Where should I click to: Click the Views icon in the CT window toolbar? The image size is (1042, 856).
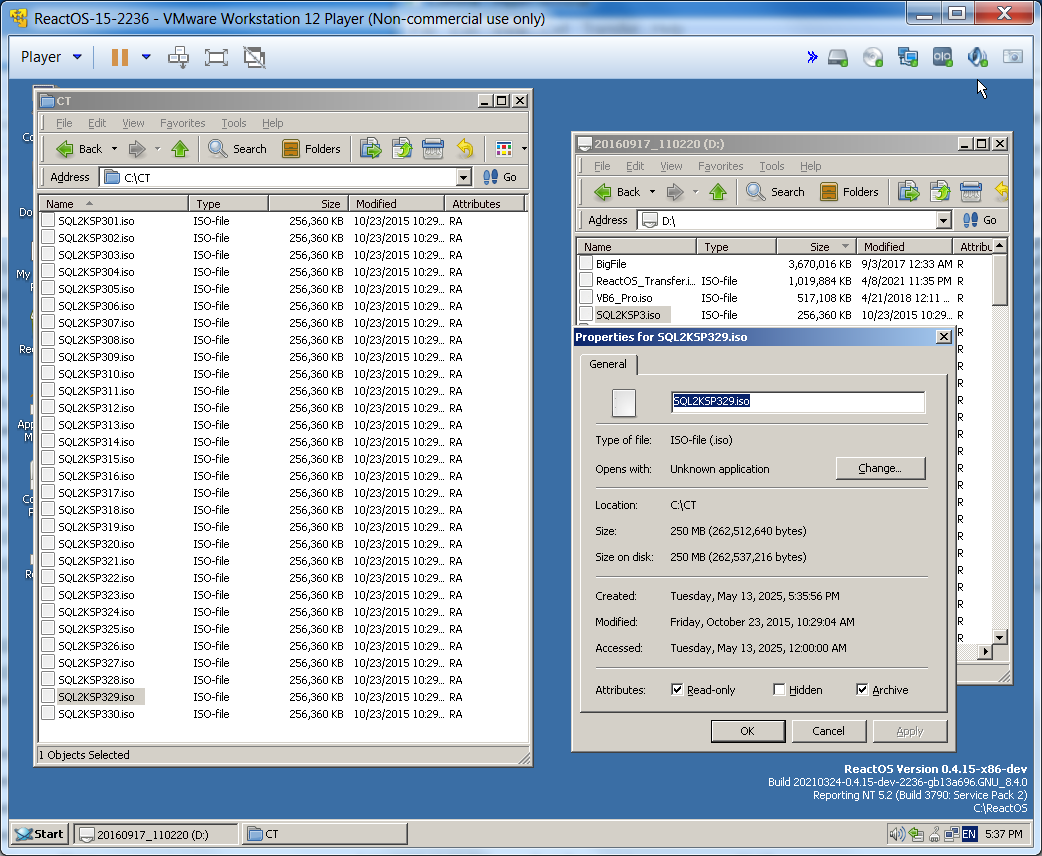pos(504,149)
